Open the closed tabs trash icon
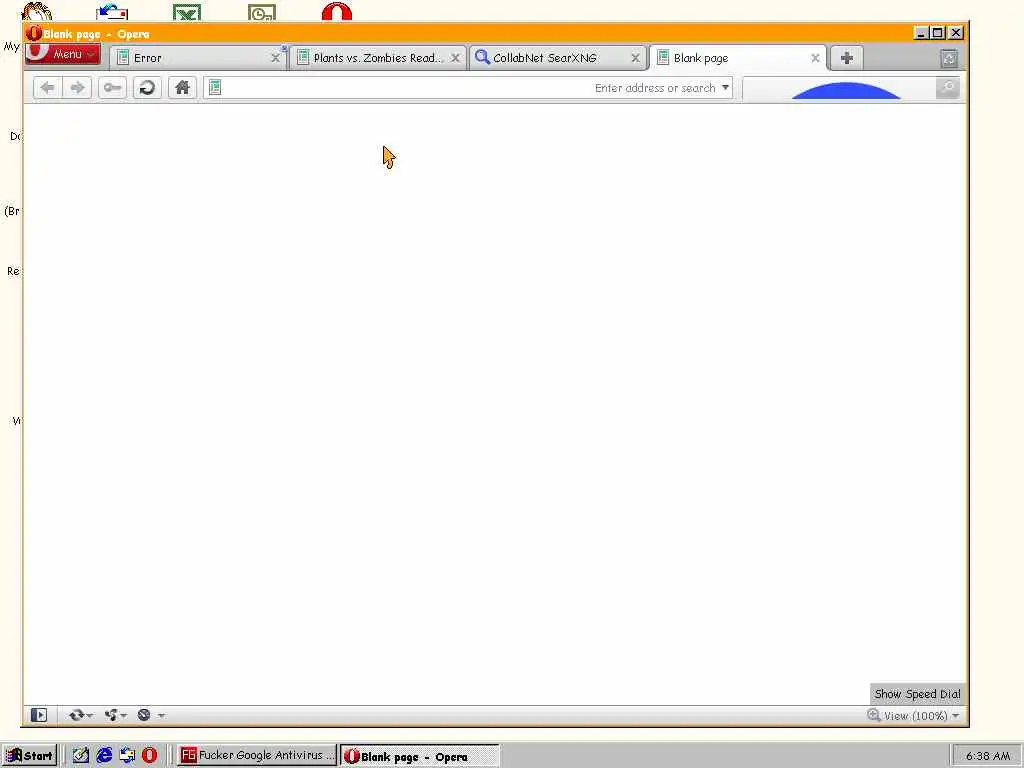Screen dimensions: 1024x768 point(949,58)
